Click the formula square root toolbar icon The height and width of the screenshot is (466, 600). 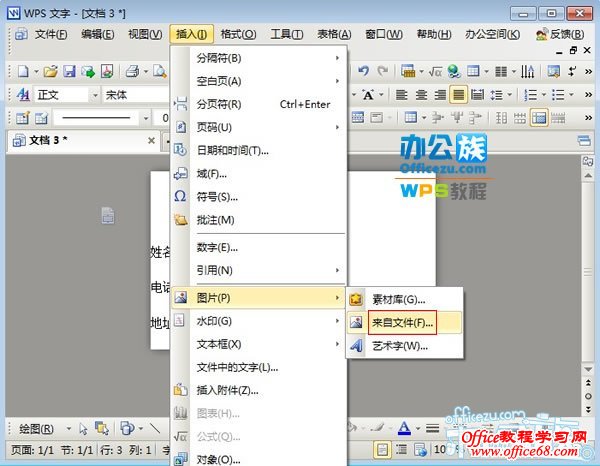[435, 71]
